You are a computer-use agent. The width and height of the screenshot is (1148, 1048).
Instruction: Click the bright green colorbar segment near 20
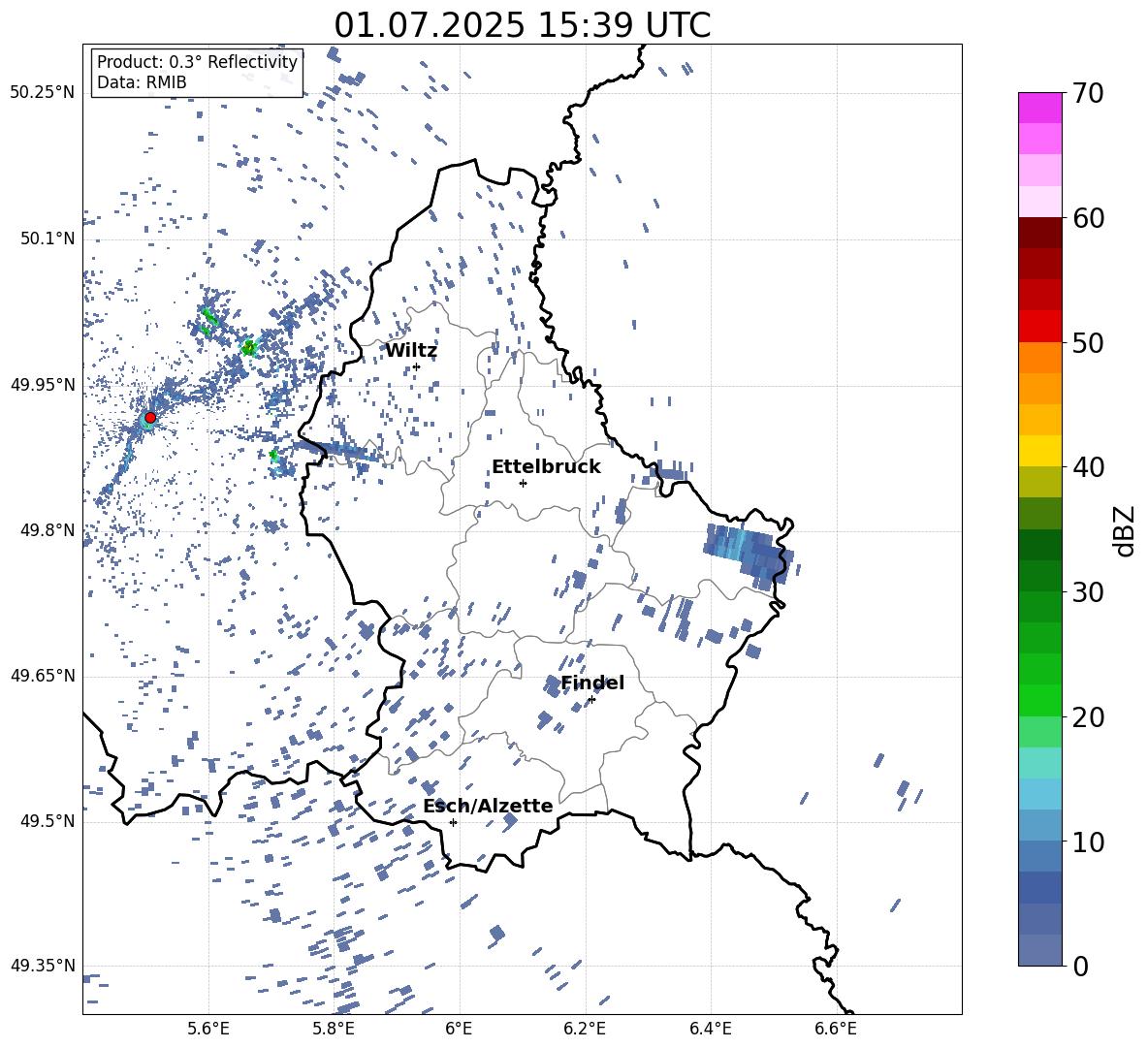1040,700
